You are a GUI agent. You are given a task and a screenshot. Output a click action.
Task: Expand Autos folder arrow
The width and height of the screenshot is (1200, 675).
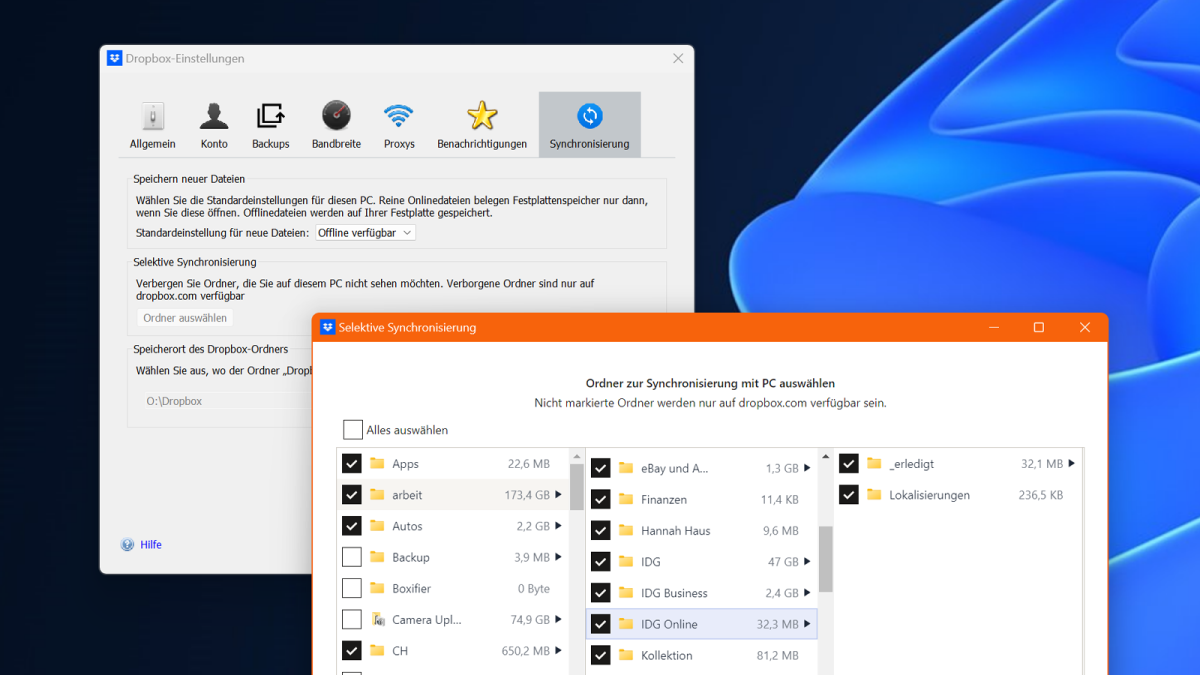click(x=559, y=525)
